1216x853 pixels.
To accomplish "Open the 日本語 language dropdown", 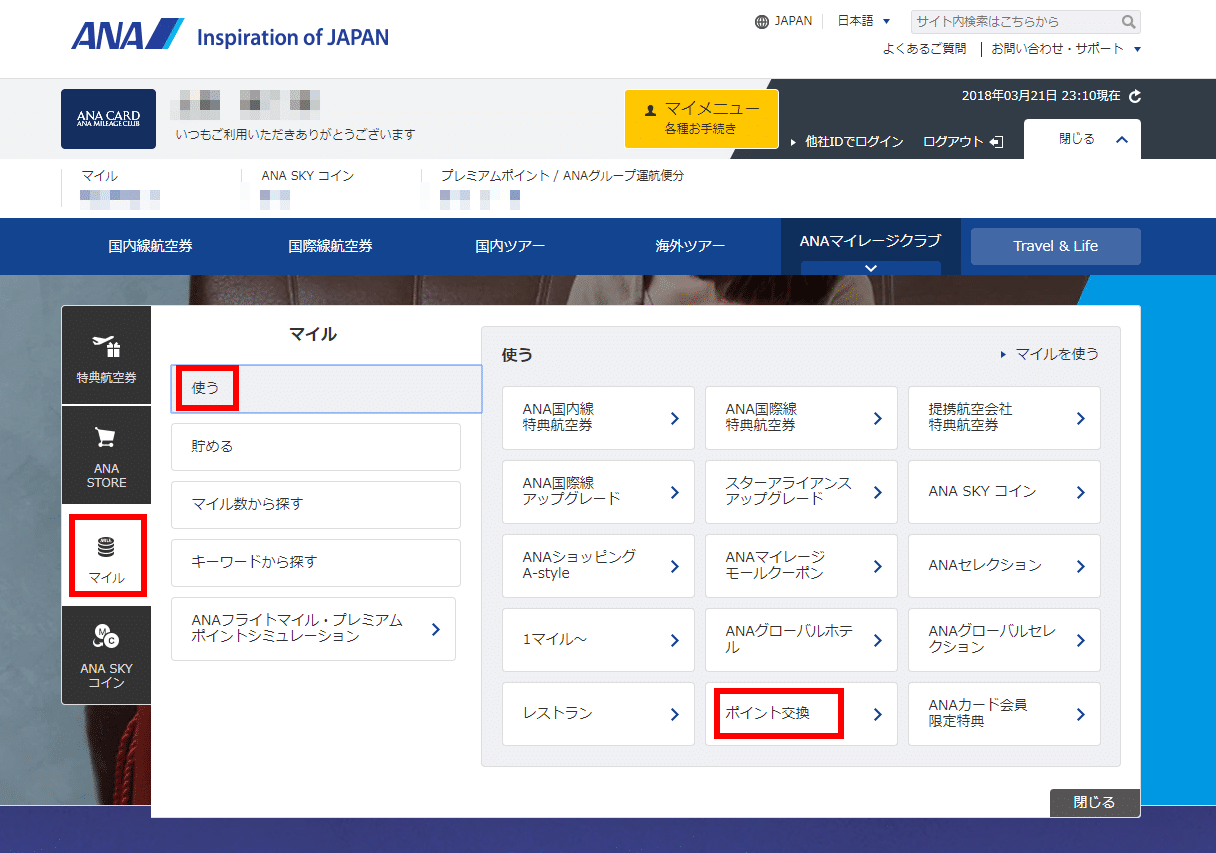I will (863, 21).
